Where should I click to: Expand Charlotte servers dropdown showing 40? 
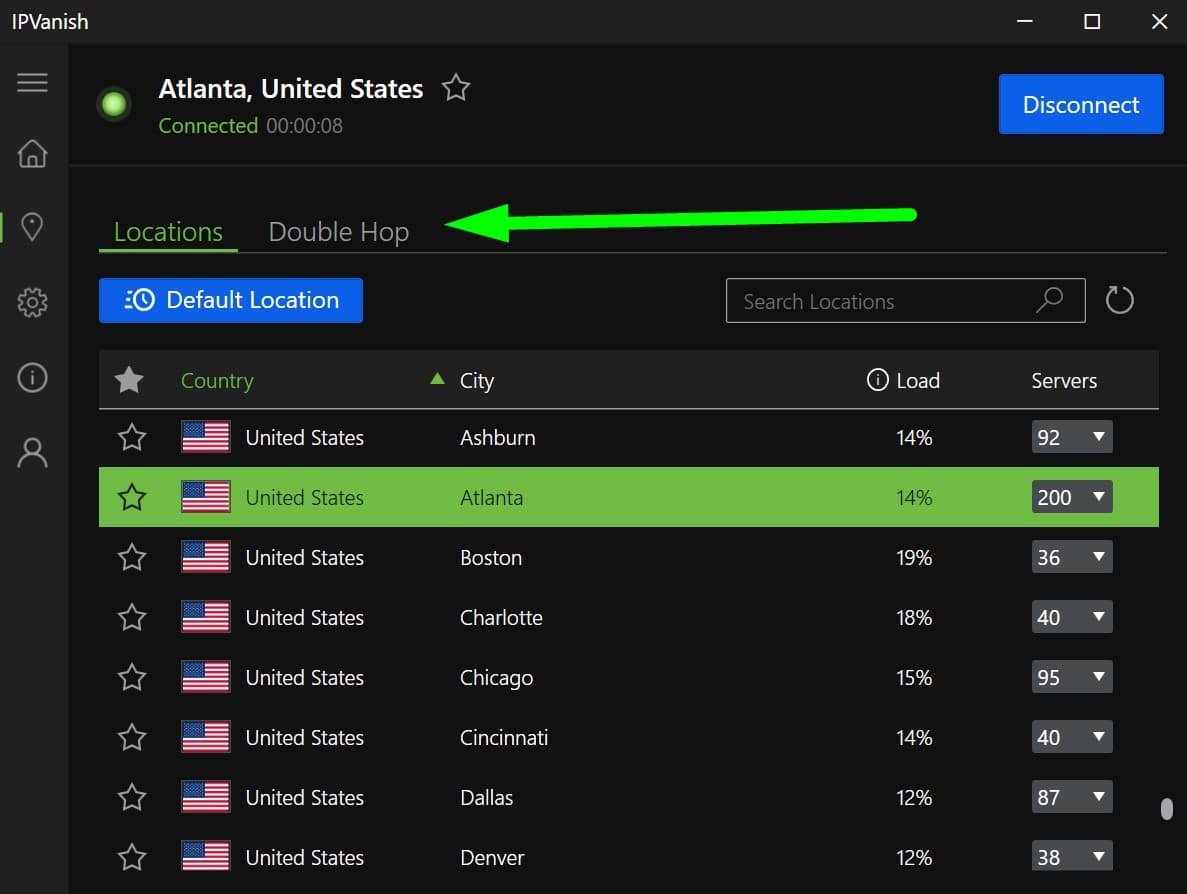tap(1072, 617)
